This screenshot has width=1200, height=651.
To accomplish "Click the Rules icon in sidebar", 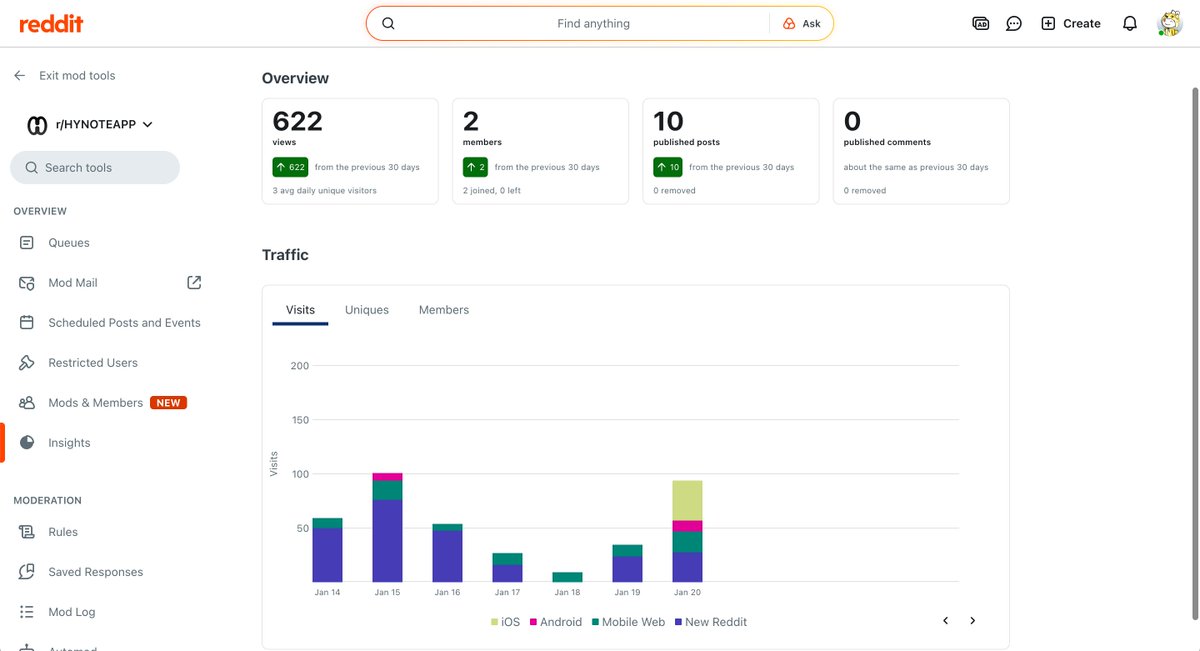I will tap(27, 532).
